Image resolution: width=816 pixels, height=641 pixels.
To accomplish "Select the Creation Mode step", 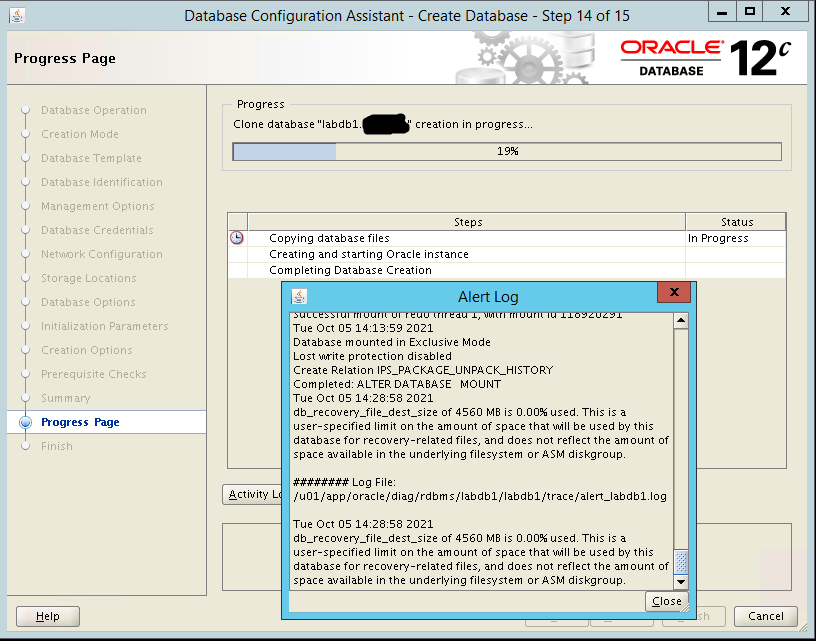I will [80, 134].
